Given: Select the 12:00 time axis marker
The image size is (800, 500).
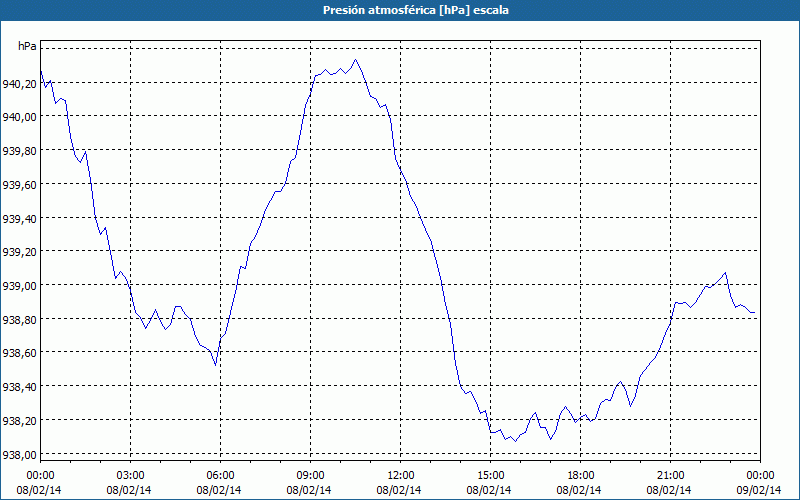Looking at the screenshot, I should (401, 475).
